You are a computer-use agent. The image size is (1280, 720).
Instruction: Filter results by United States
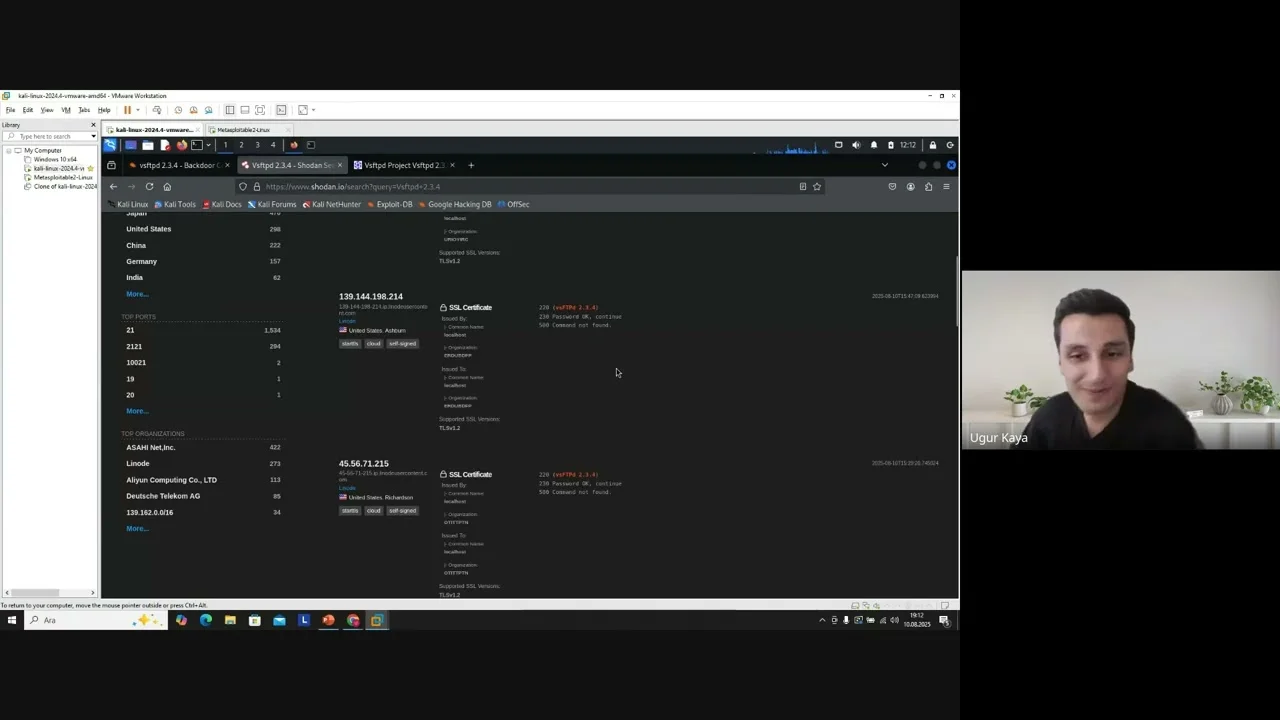tap(149, 229)
